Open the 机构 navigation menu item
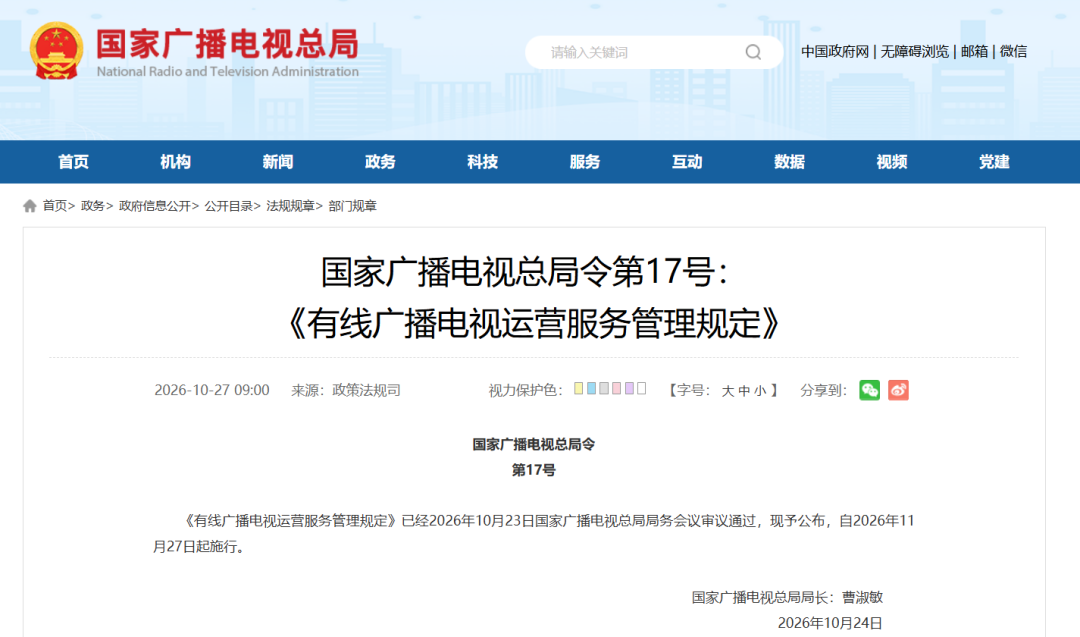This screenshot has height=637, width=1080. pos(176,162)
